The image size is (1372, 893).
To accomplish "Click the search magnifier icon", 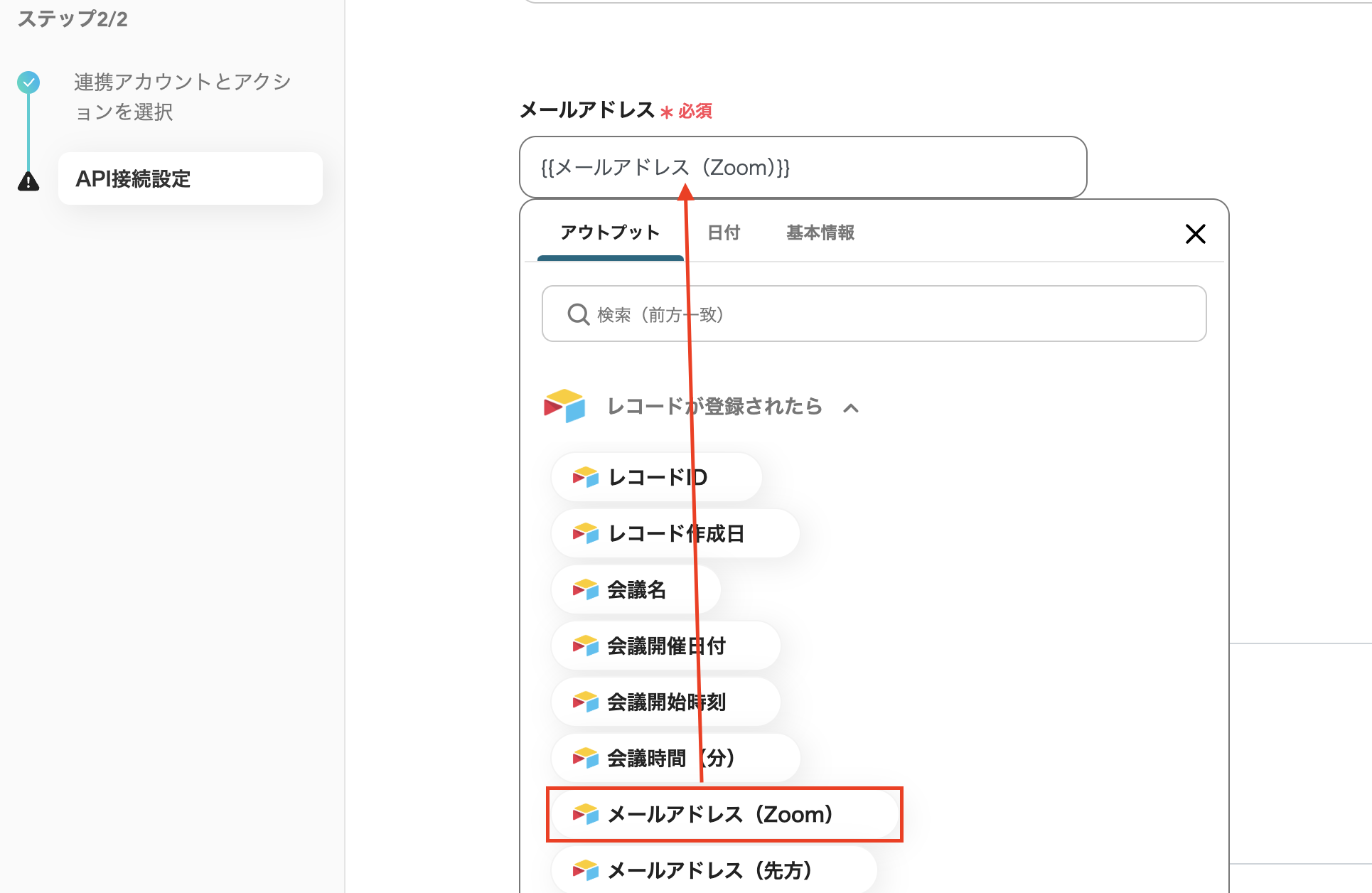I will tap(578, 314).
